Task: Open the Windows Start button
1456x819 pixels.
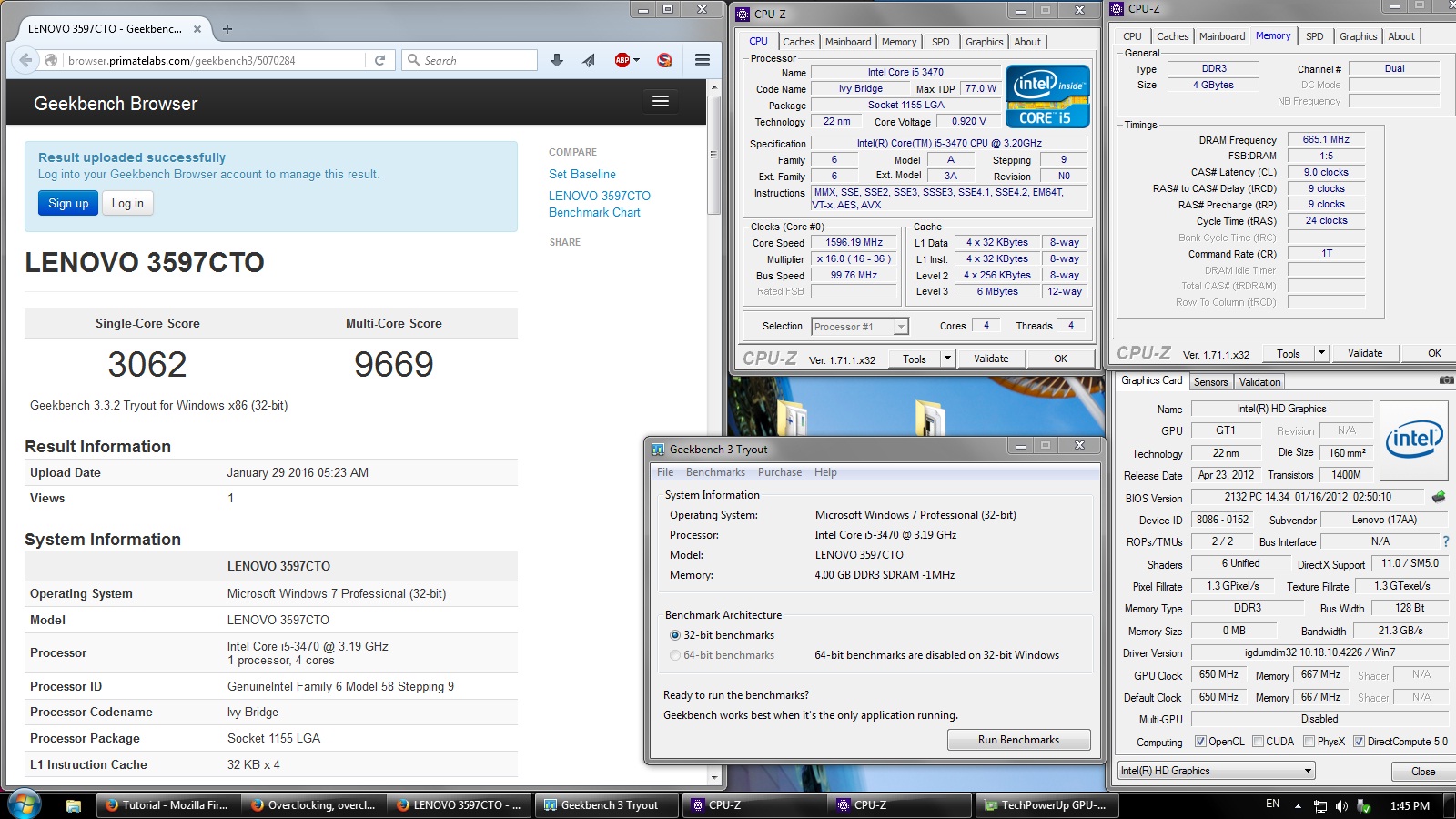Action: (x=23, y=805)
